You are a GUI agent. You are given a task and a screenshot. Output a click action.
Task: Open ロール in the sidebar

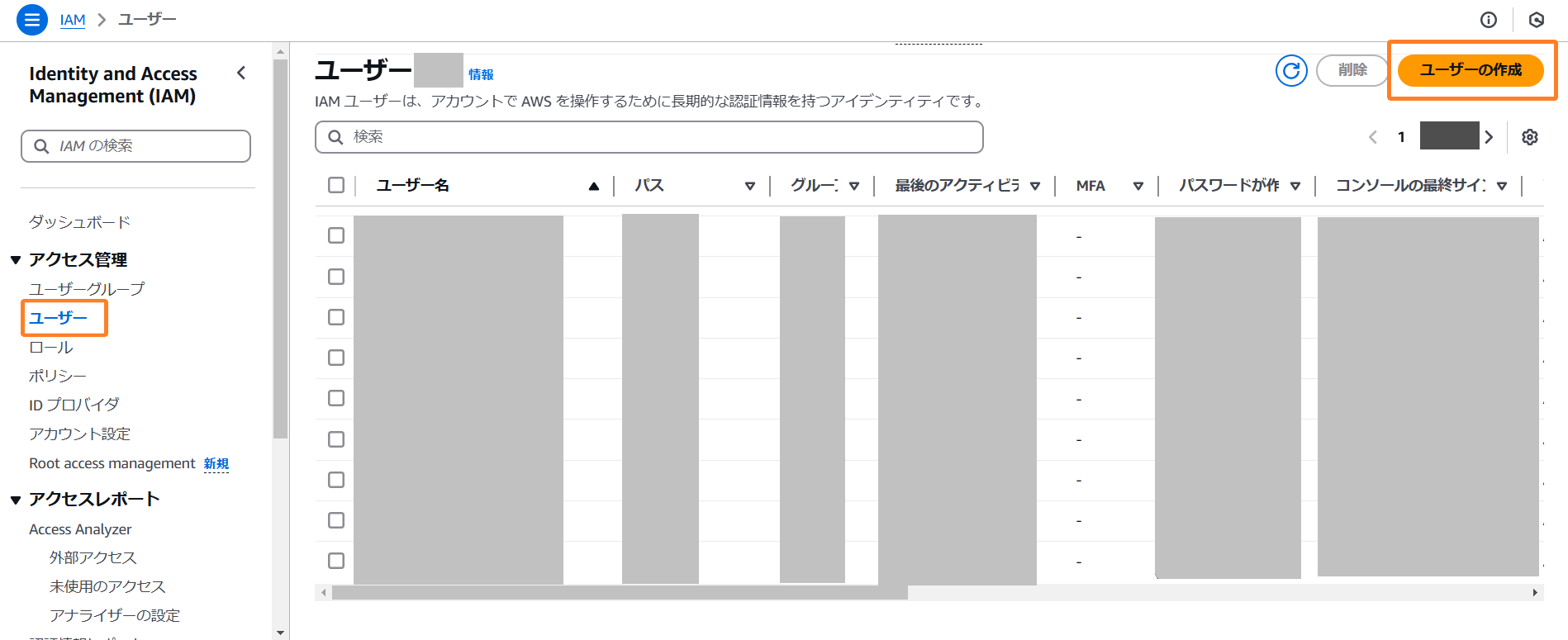point(51,348)
